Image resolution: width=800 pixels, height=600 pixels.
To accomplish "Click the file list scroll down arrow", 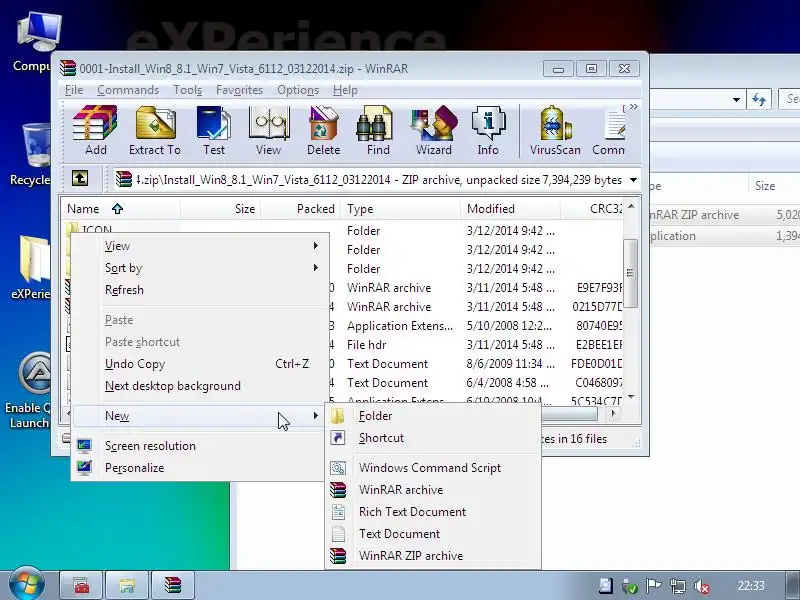I will (x=631, y=397).
